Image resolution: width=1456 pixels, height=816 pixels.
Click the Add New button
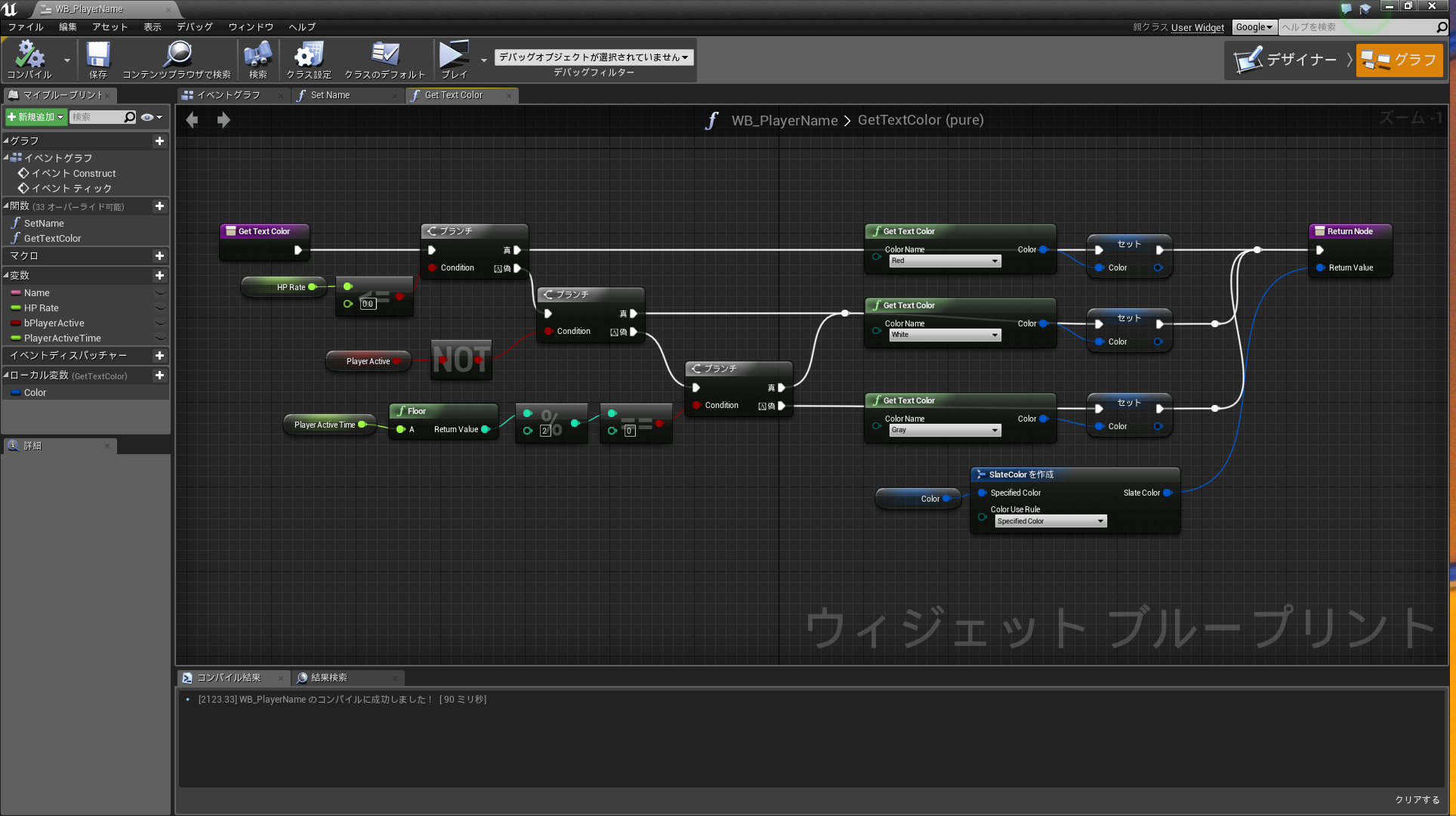(35, 117)
